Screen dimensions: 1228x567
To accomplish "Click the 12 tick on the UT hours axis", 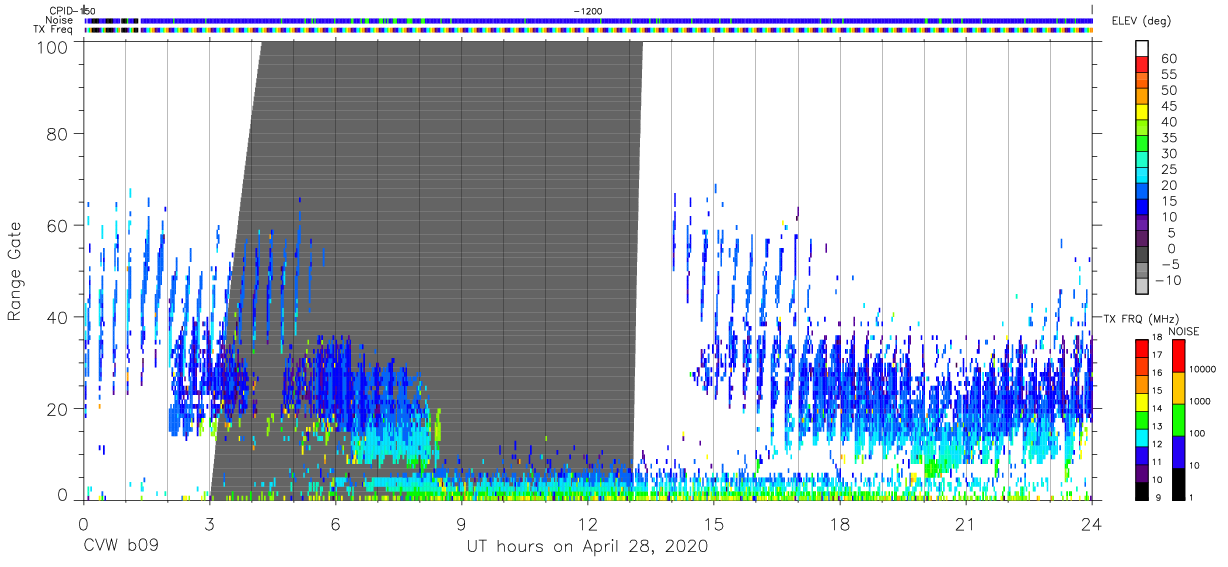I will (x=588, y=525).
